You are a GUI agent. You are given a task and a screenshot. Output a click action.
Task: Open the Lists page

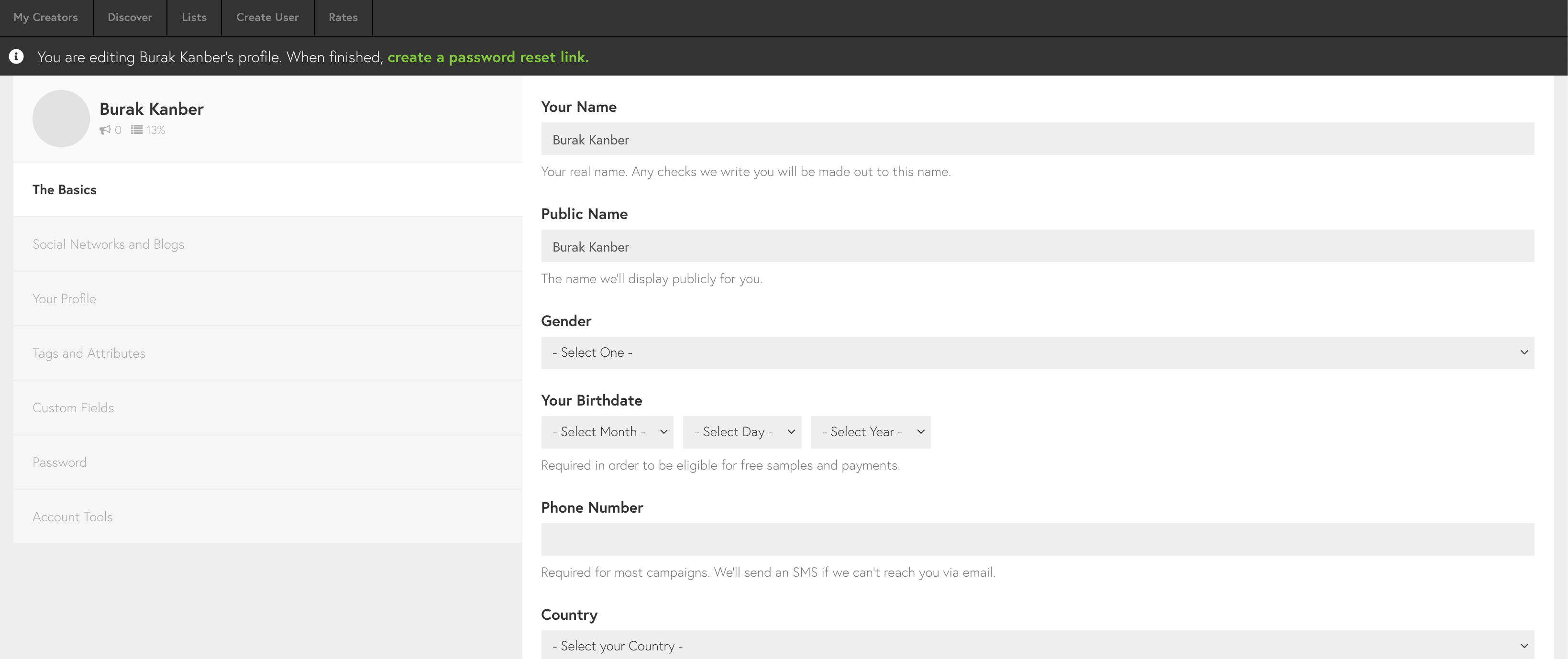tap(194, 18)
